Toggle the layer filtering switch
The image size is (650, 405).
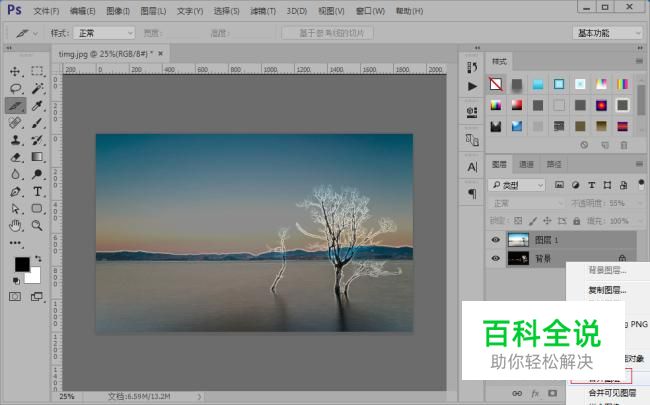tap(641, 184)
